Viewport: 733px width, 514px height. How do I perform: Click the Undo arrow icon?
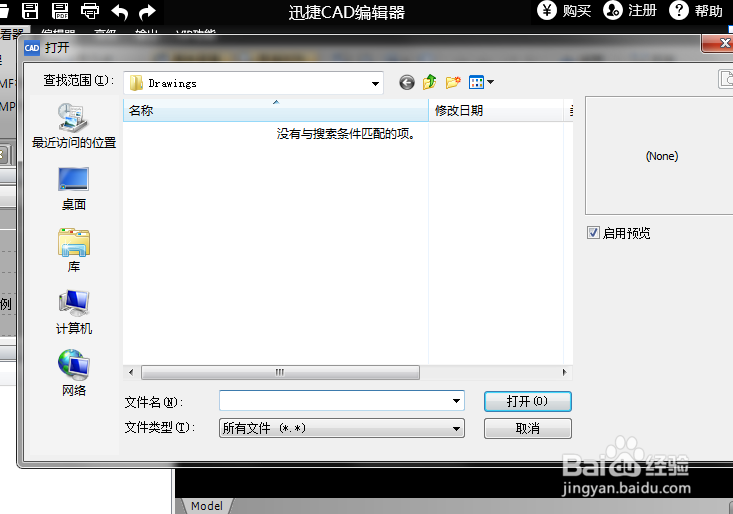tap(120, 11)
